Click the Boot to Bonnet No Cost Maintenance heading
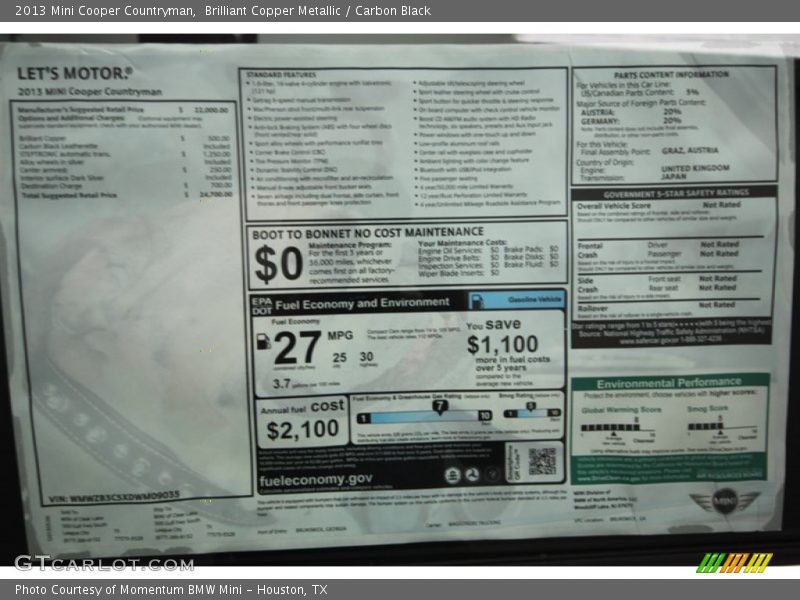Viewport: 800px width, 600px height. [x=368, y=232]
